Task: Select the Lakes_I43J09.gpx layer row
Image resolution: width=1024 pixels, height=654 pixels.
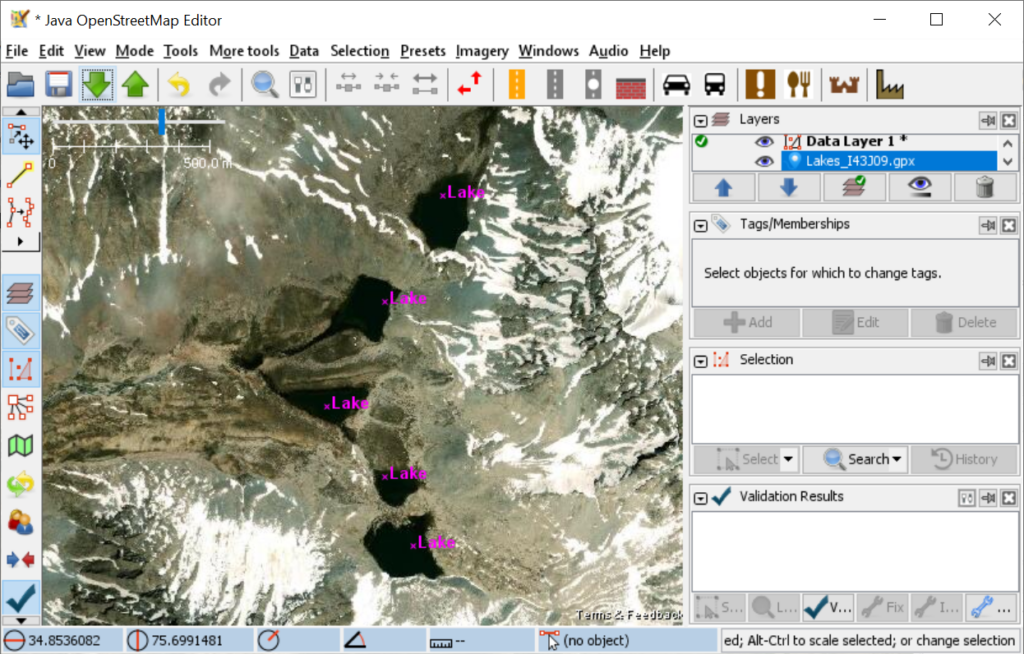Action: tap(889, 161)
